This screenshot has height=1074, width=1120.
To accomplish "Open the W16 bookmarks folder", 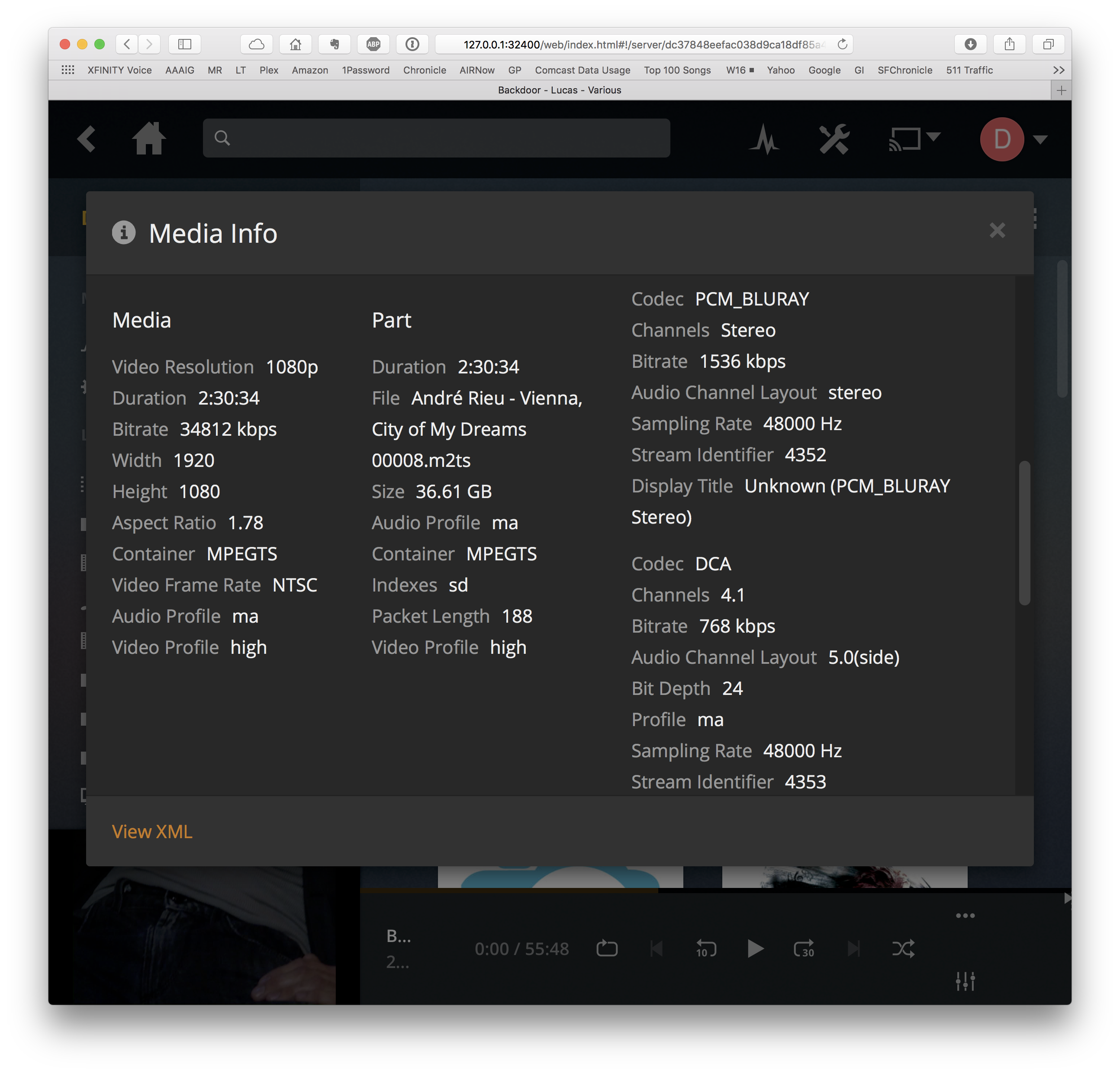I will tap(740, 70).
